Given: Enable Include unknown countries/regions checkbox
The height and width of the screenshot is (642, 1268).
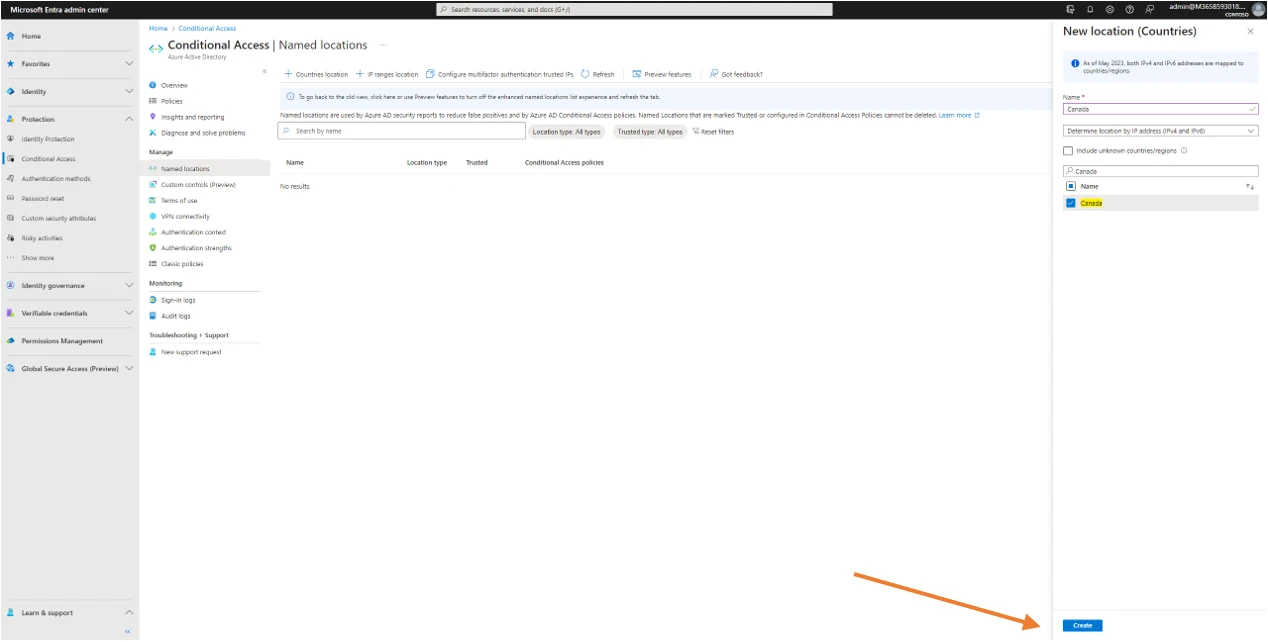Looking at the screenshot, I should (1068, 151).
